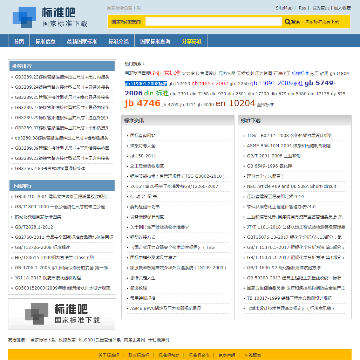Open the 首页 navigation tab
This screenshot has width=360, height=360.
coord(19,42)
